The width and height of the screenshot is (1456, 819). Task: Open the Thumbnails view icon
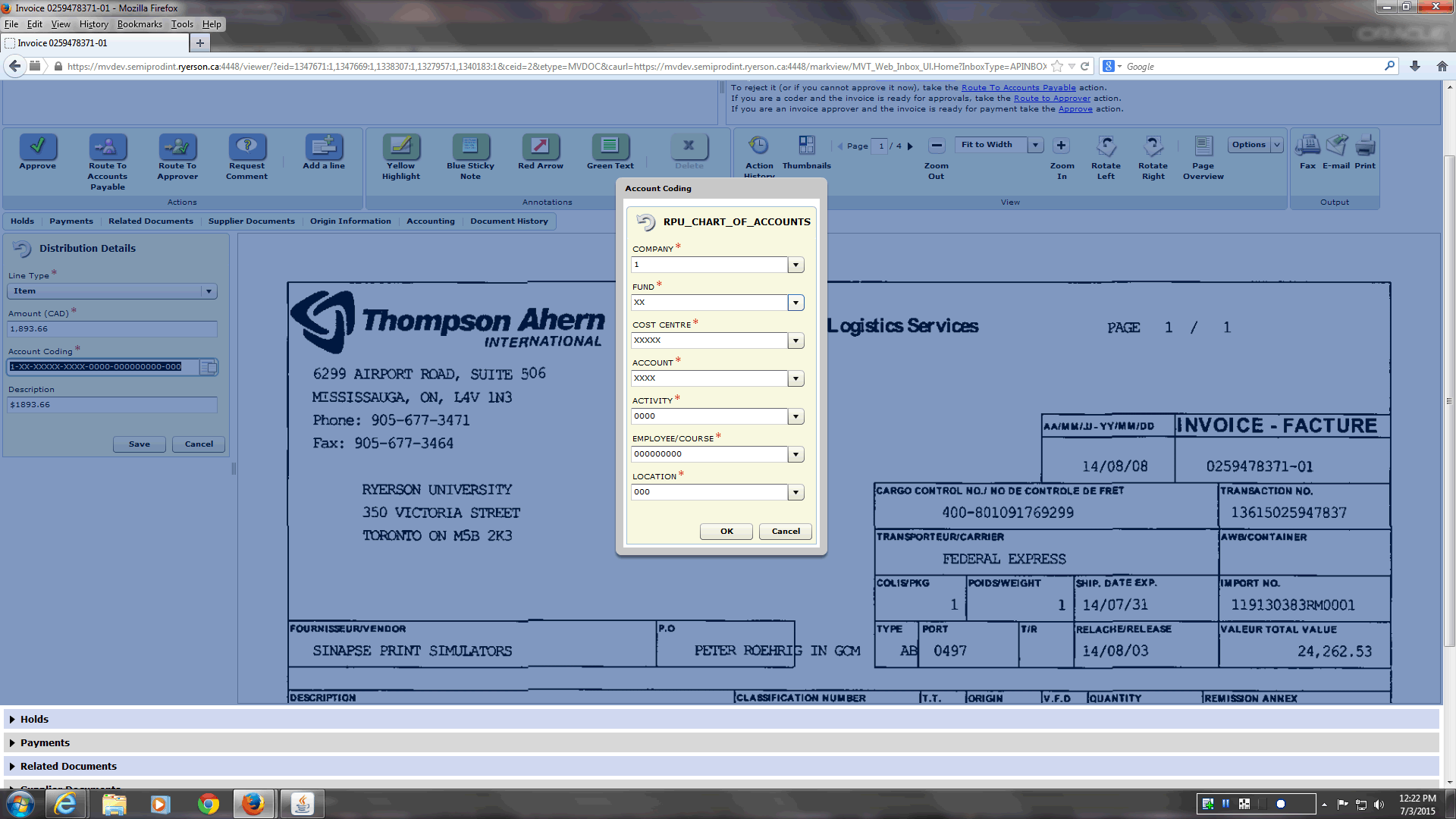806,145
